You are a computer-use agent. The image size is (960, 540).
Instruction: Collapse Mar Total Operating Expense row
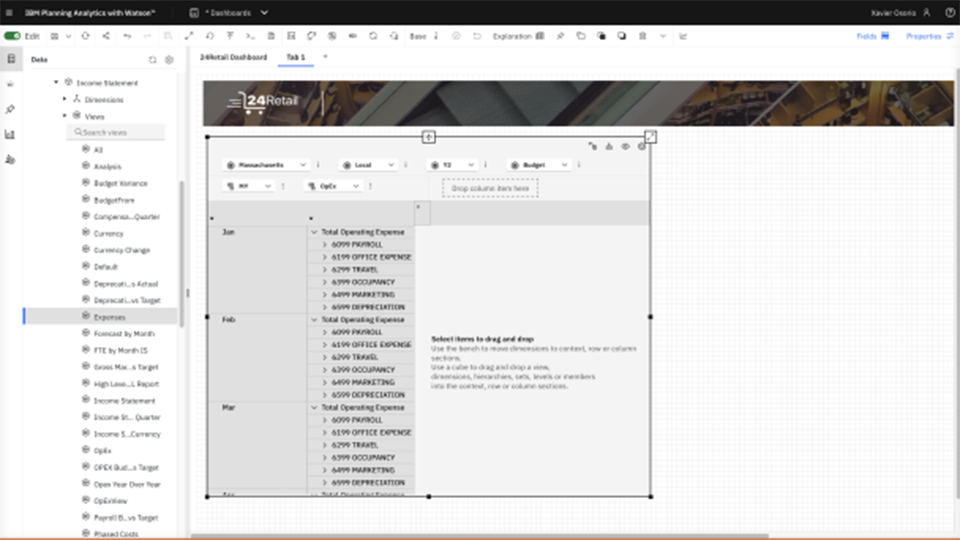(314, 408)
